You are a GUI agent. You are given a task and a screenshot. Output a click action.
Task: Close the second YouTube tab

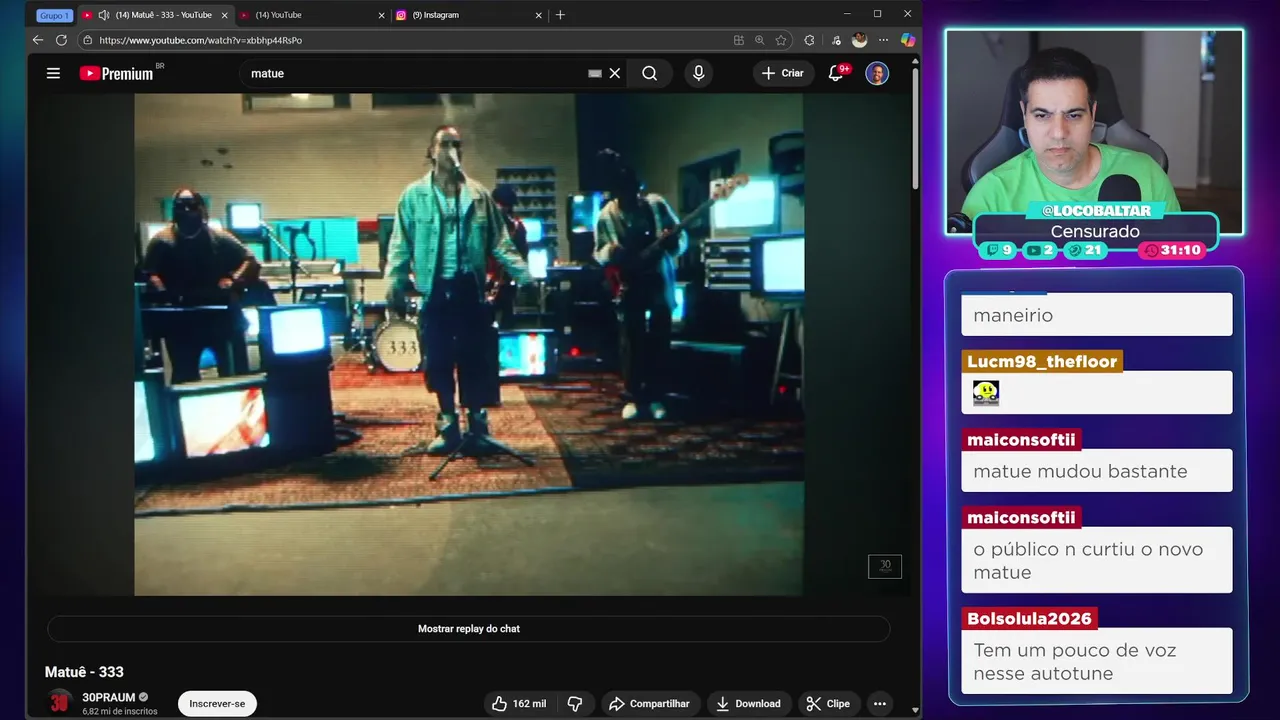point(381,15)
